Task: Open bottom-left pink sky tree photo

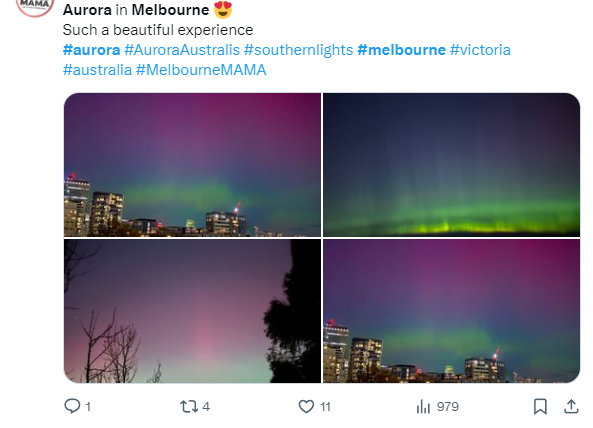Action: click(192, 311)
